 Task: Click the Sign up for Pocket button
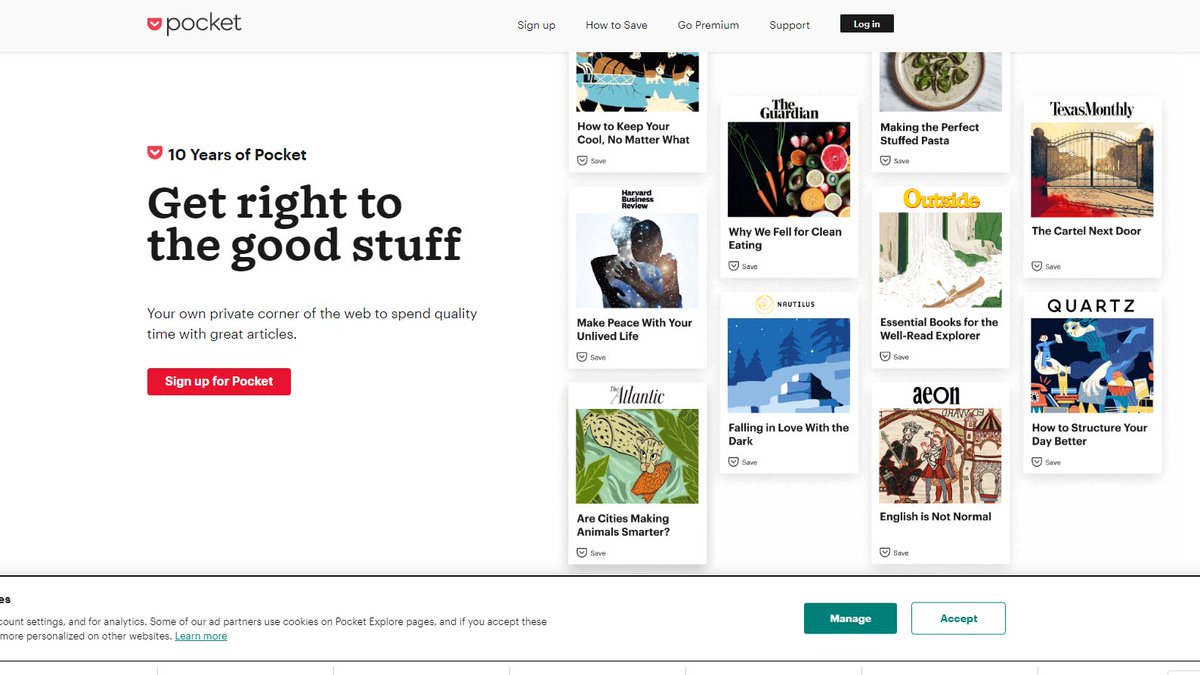coord(219,381)
